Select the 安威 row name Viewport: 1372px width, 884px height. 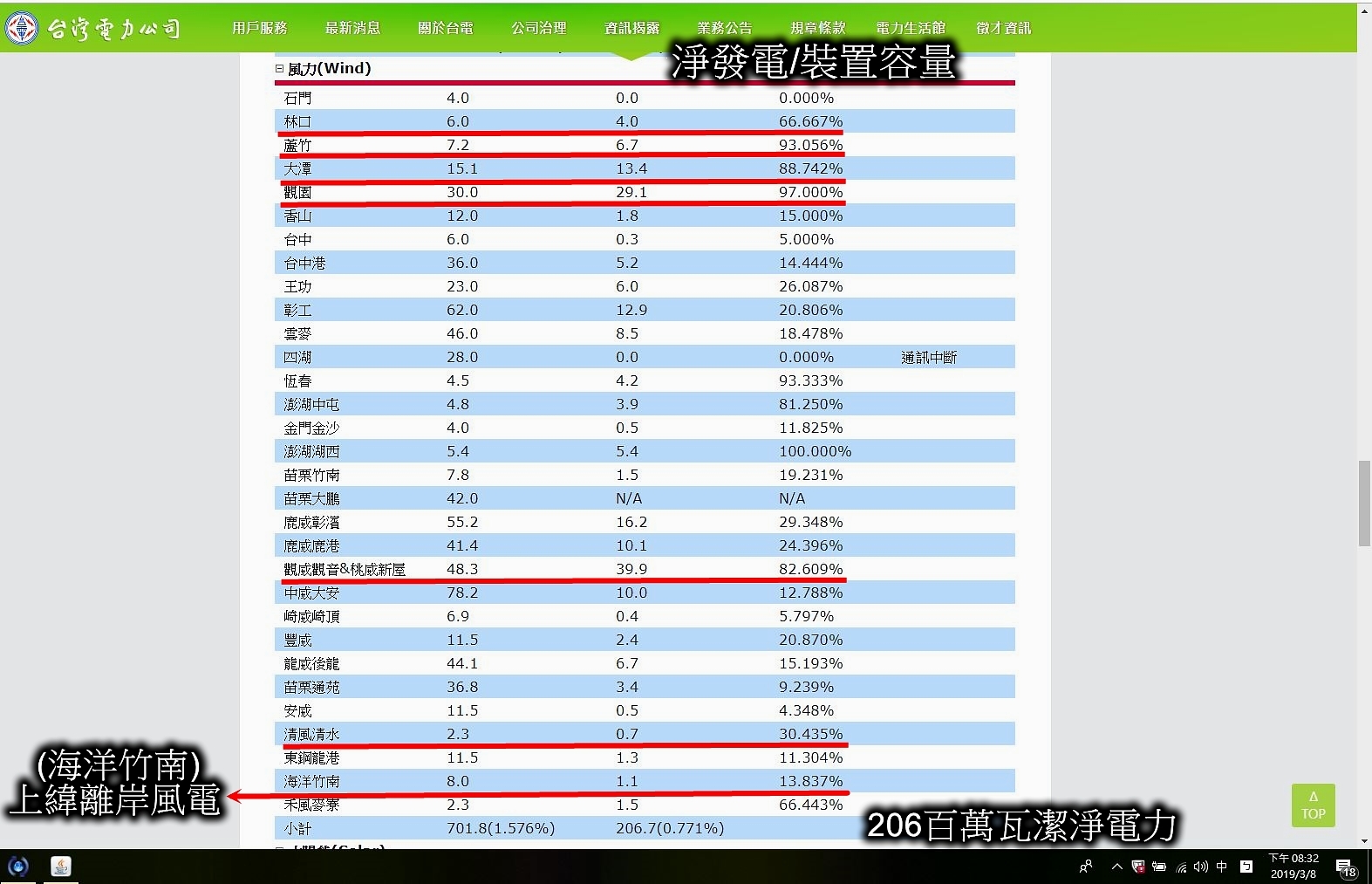pos(297,710)
